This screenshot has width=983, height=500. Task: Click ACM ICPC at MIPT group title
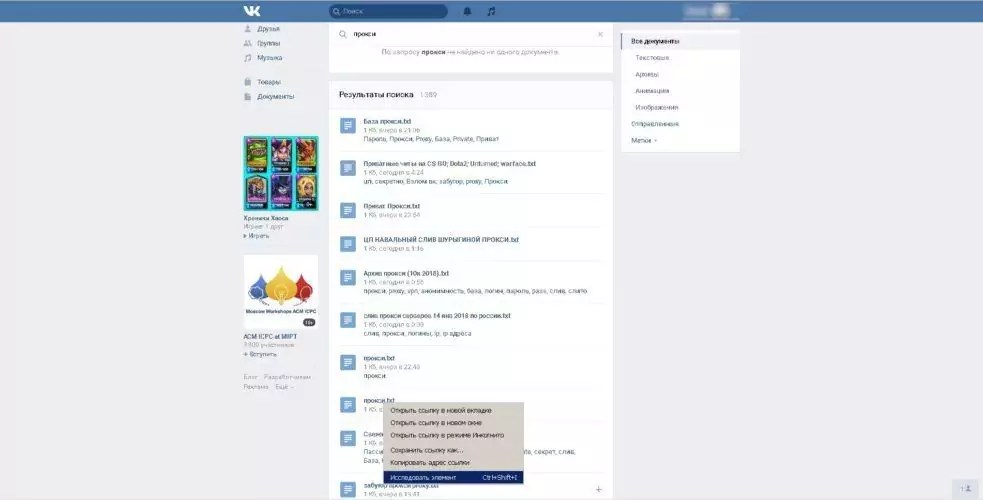[x=270, y=337]
